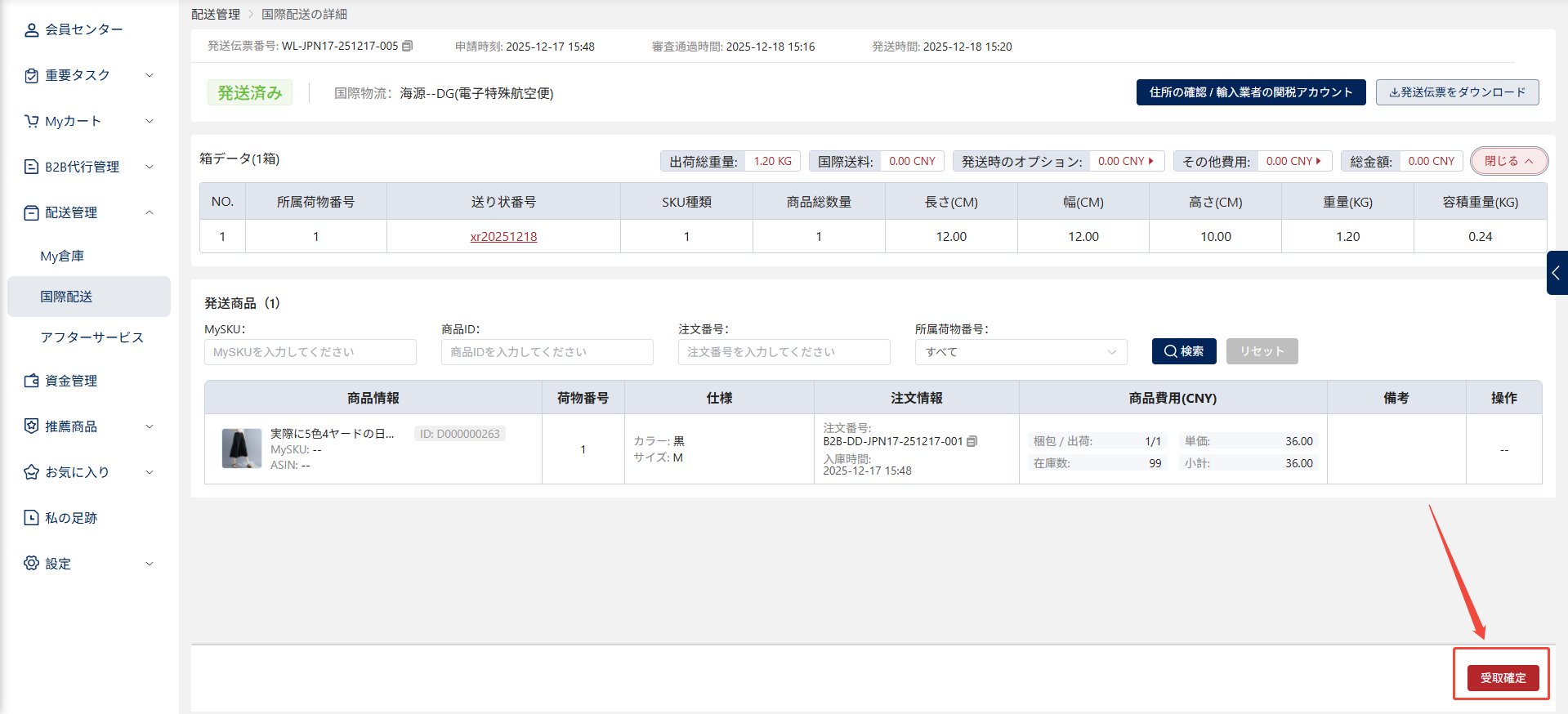Expand the 推薦商品 submenu chevron

click(x=150, y=426)
